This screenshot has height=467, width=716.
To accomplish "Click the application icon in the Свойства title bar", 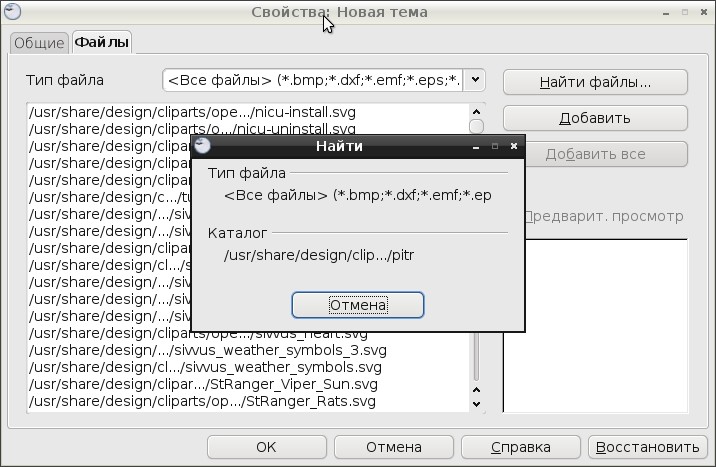I will click(12, 11).
